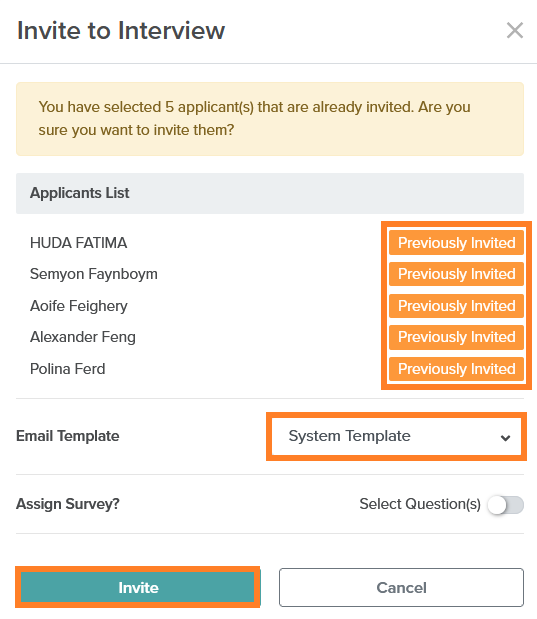
Task: Expand Email Template chevron arrow
Action: 505,438
